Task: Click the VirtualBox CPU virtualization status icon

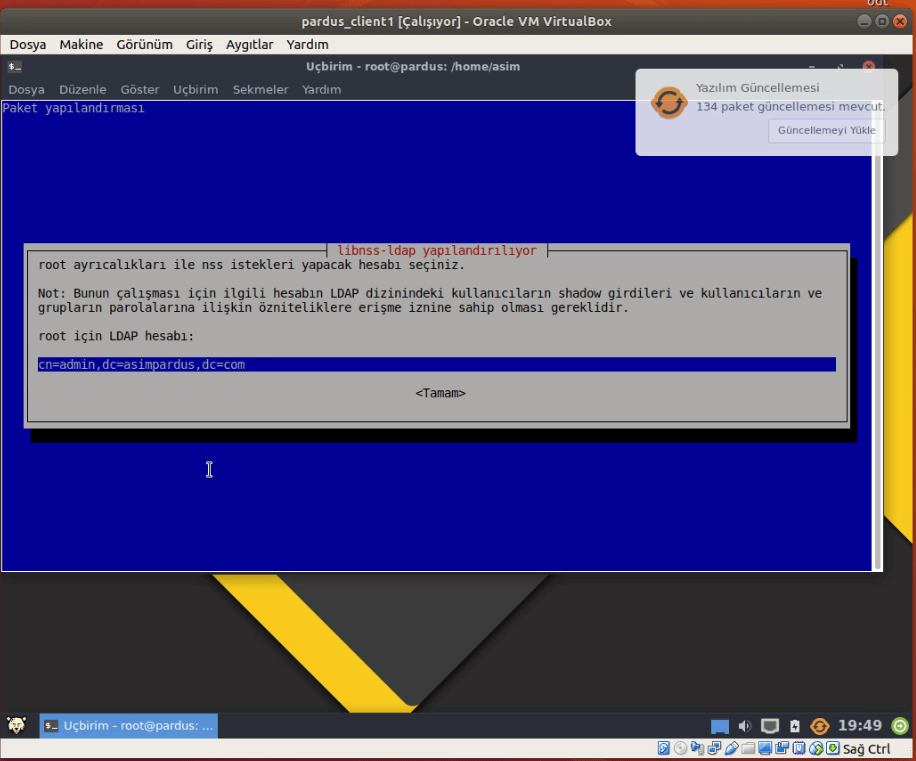Action: pyautogui.click(x=799, y=748)
